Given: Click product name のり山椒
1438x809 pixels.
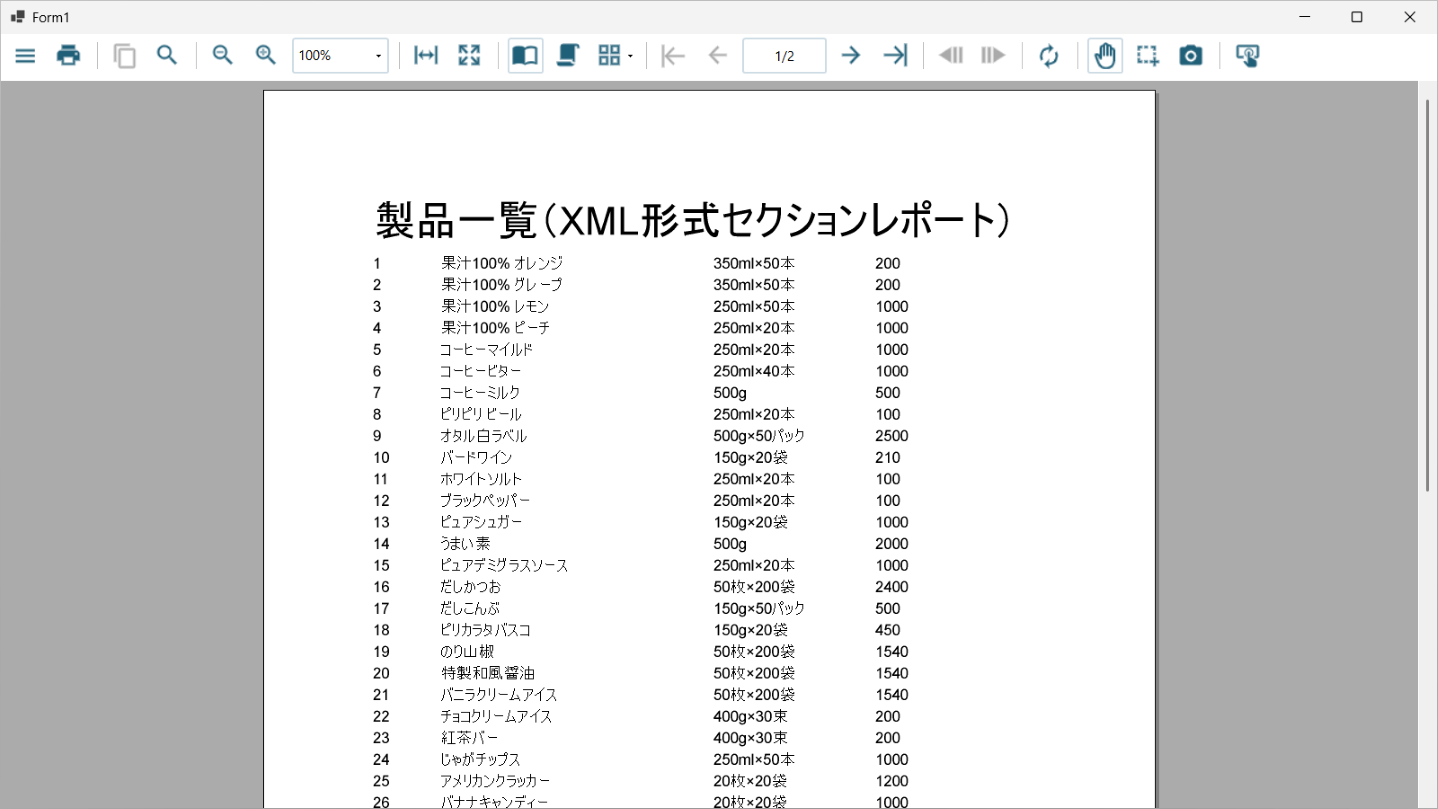Looking at the screenshot, I should (467, 652).
